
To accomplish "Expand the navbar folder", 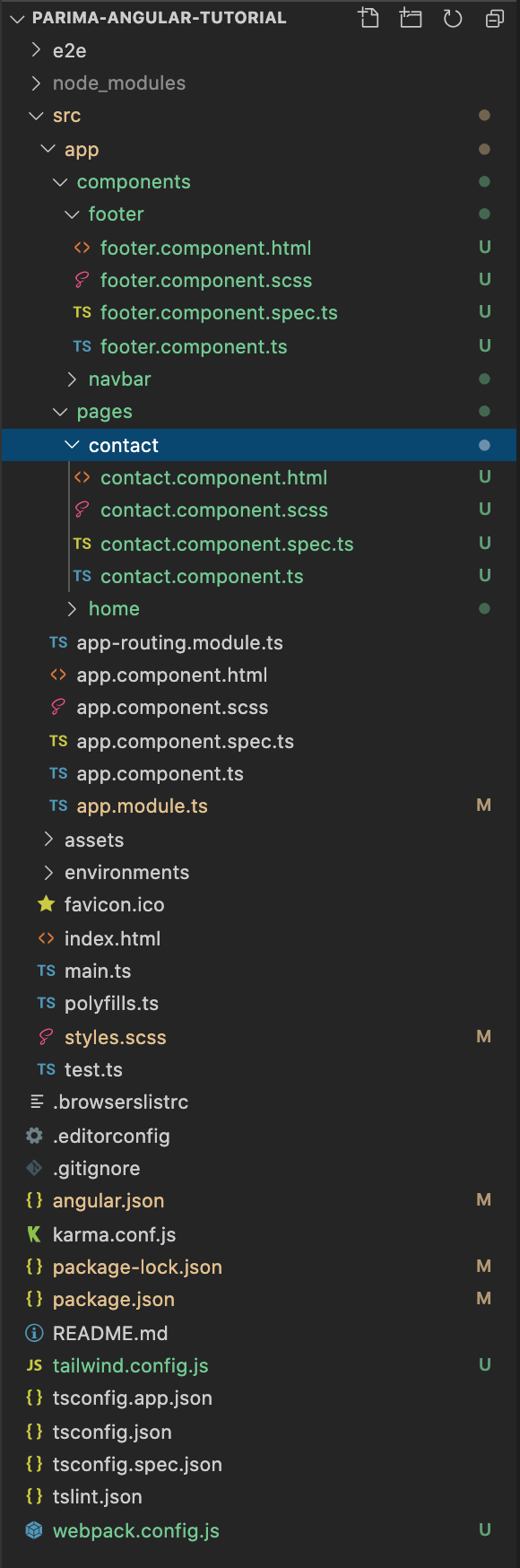I will click(72, 379).
